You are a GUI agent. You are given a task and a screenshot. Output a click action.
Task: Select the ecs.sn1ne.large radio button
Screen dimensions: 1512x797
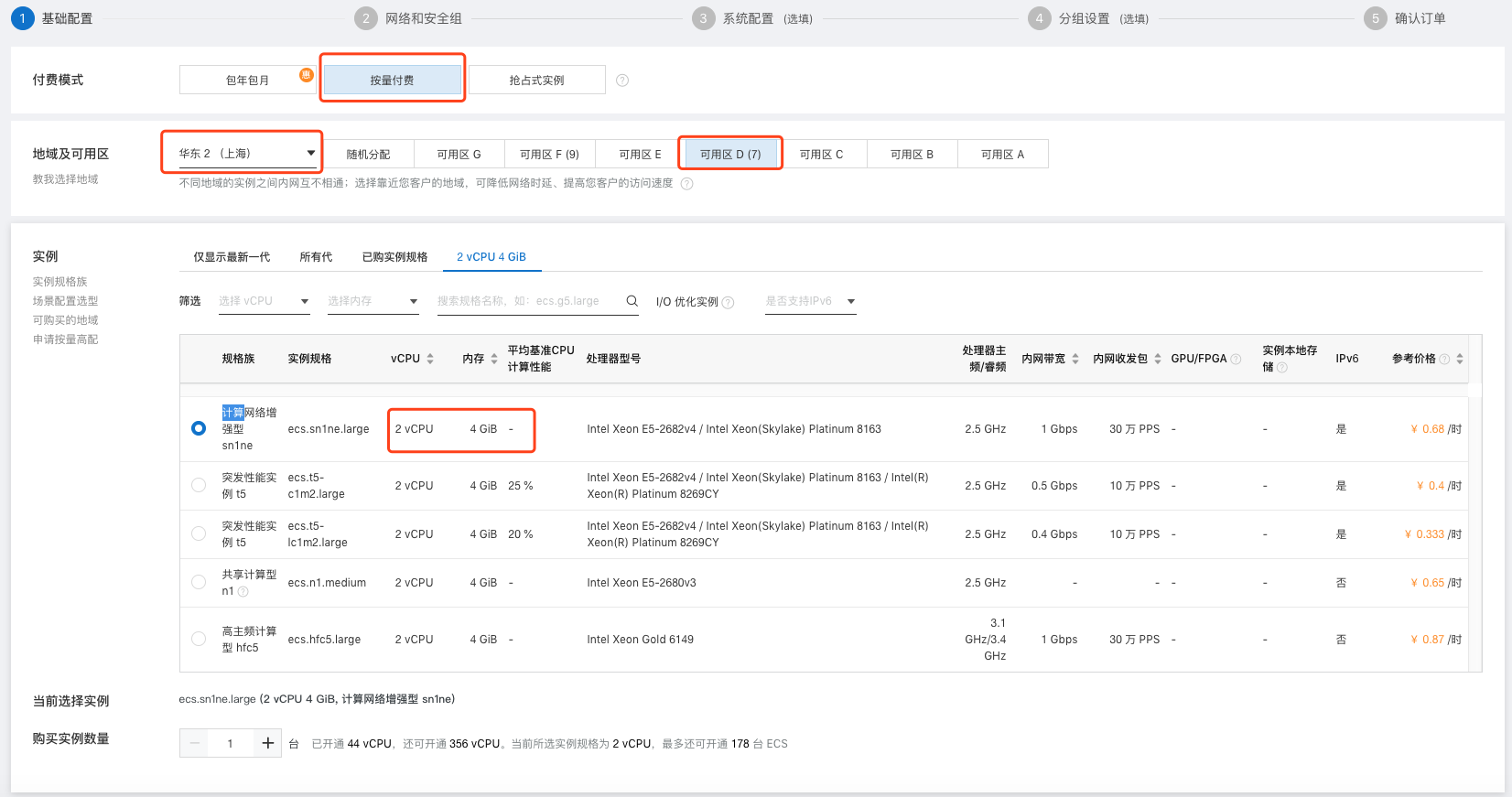199,428
